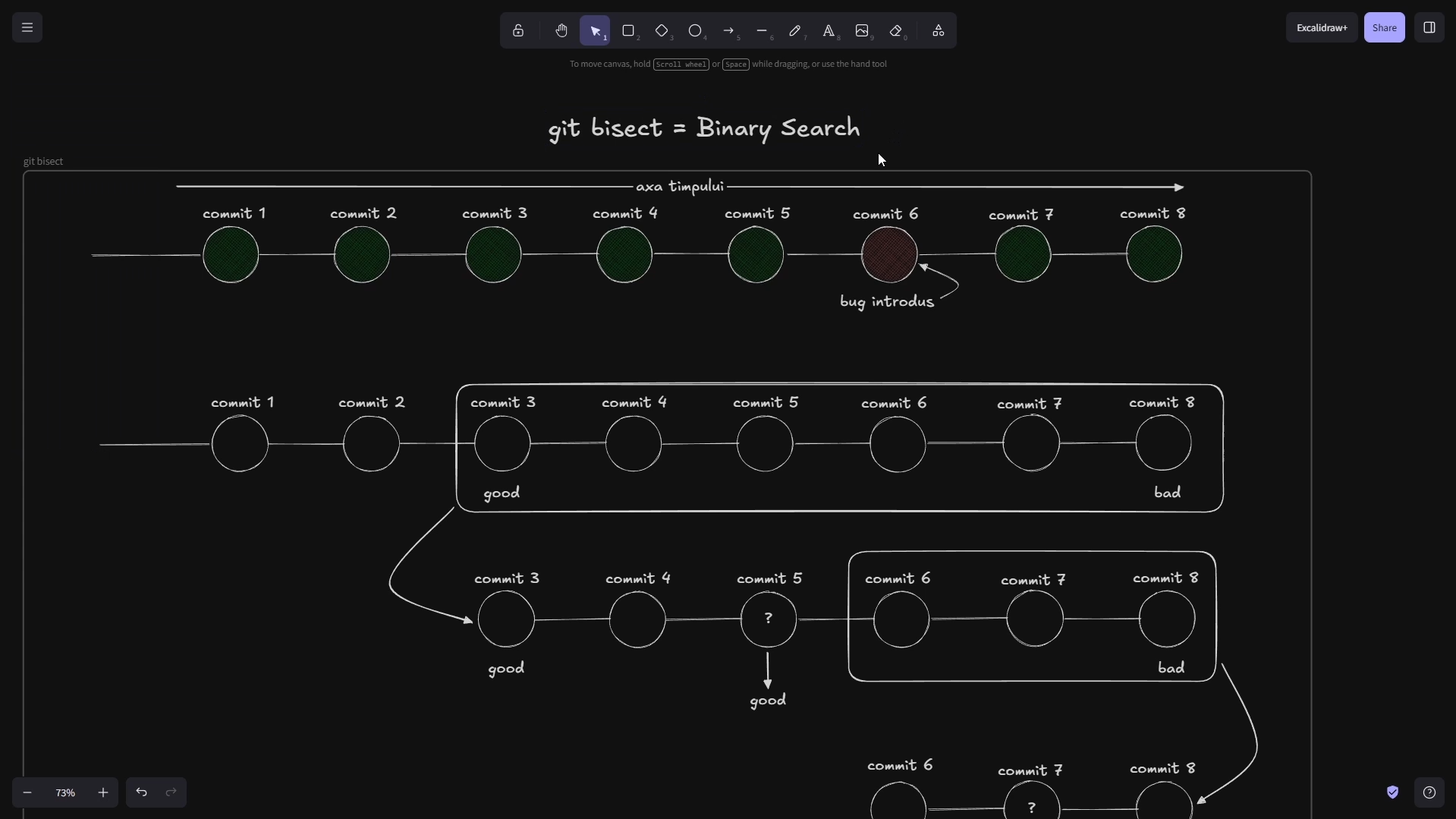Viewport: 1456px width, 819px height.
Task: Select the Eraser tool
Action: (896, 31)
